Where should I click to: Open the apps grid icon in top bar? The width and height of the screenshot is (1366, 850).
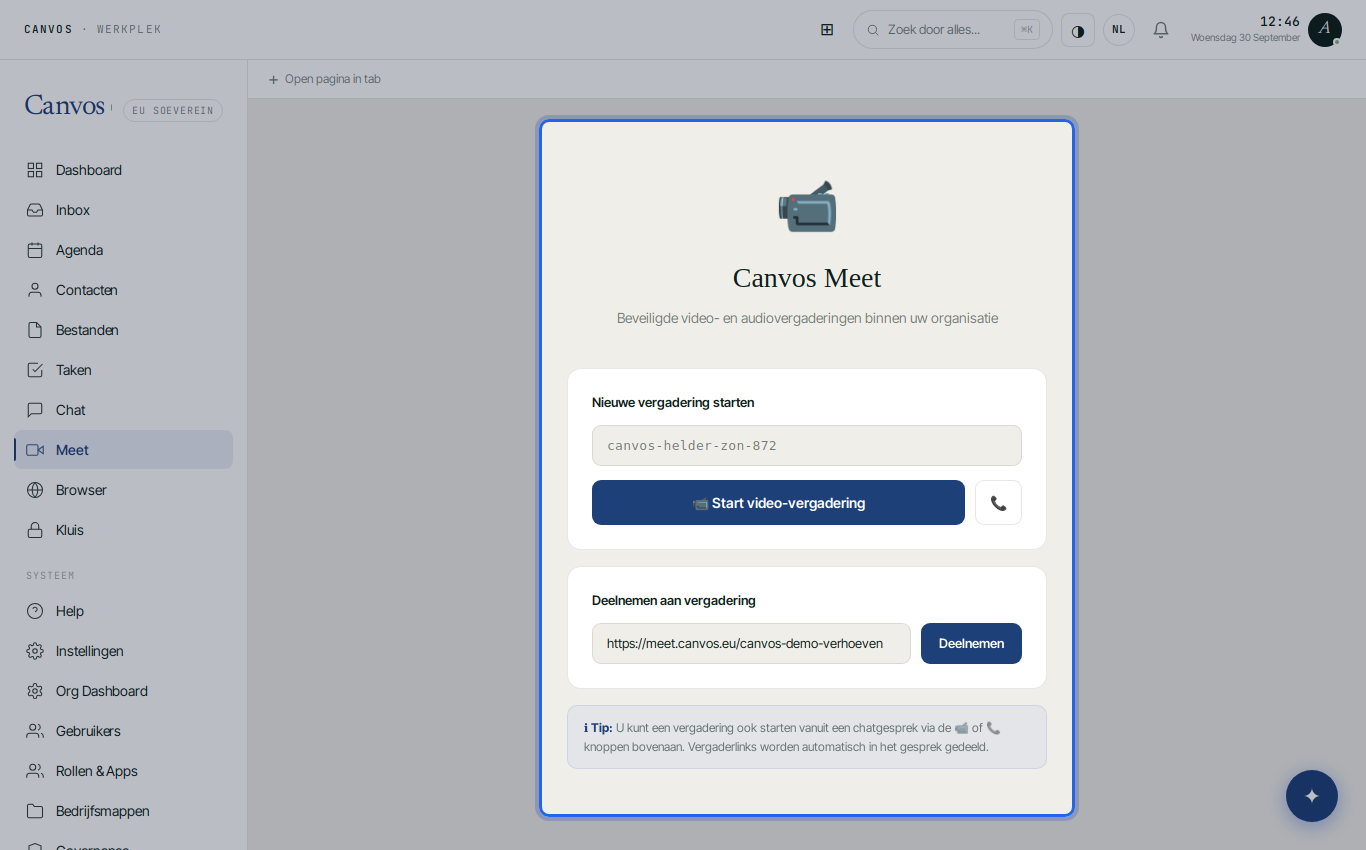pos(827,30)
